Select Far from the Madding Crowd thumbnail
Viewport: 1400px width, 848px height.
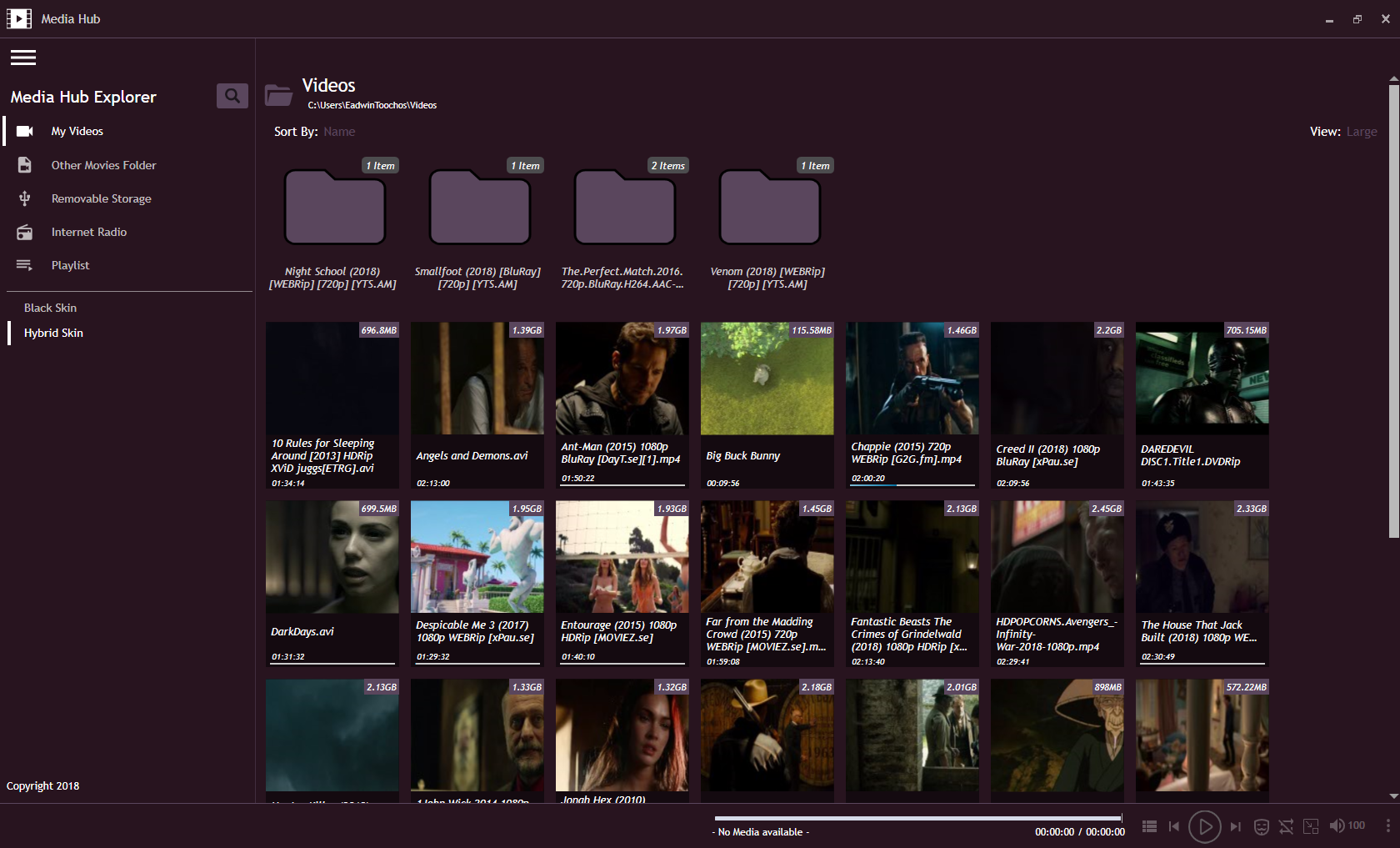pos(767,557)
